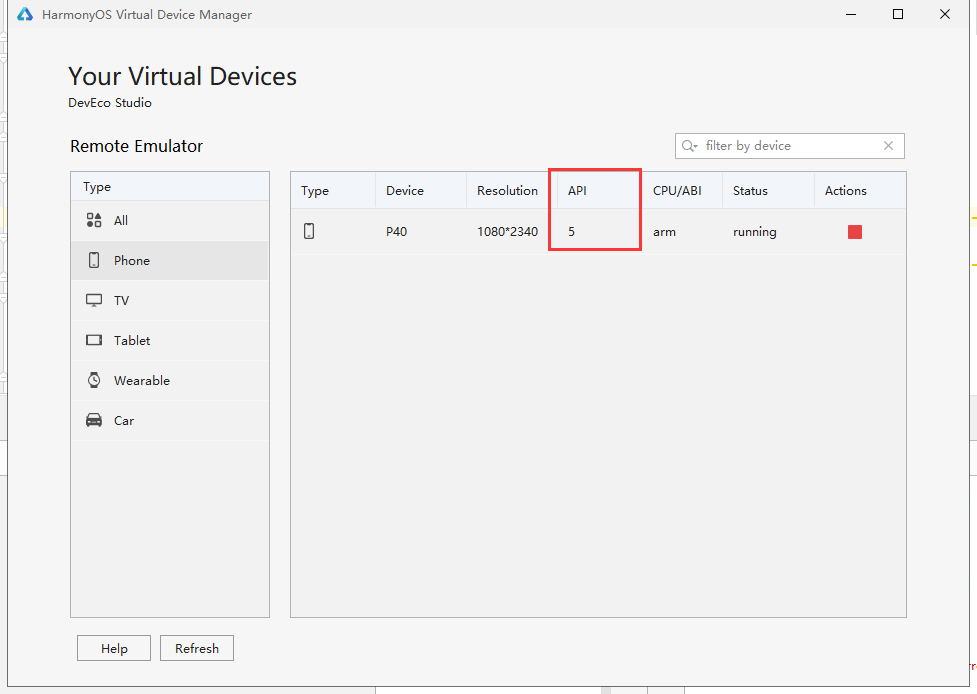
Task: Clear the device filter with the X
Action: pos(888,146)
